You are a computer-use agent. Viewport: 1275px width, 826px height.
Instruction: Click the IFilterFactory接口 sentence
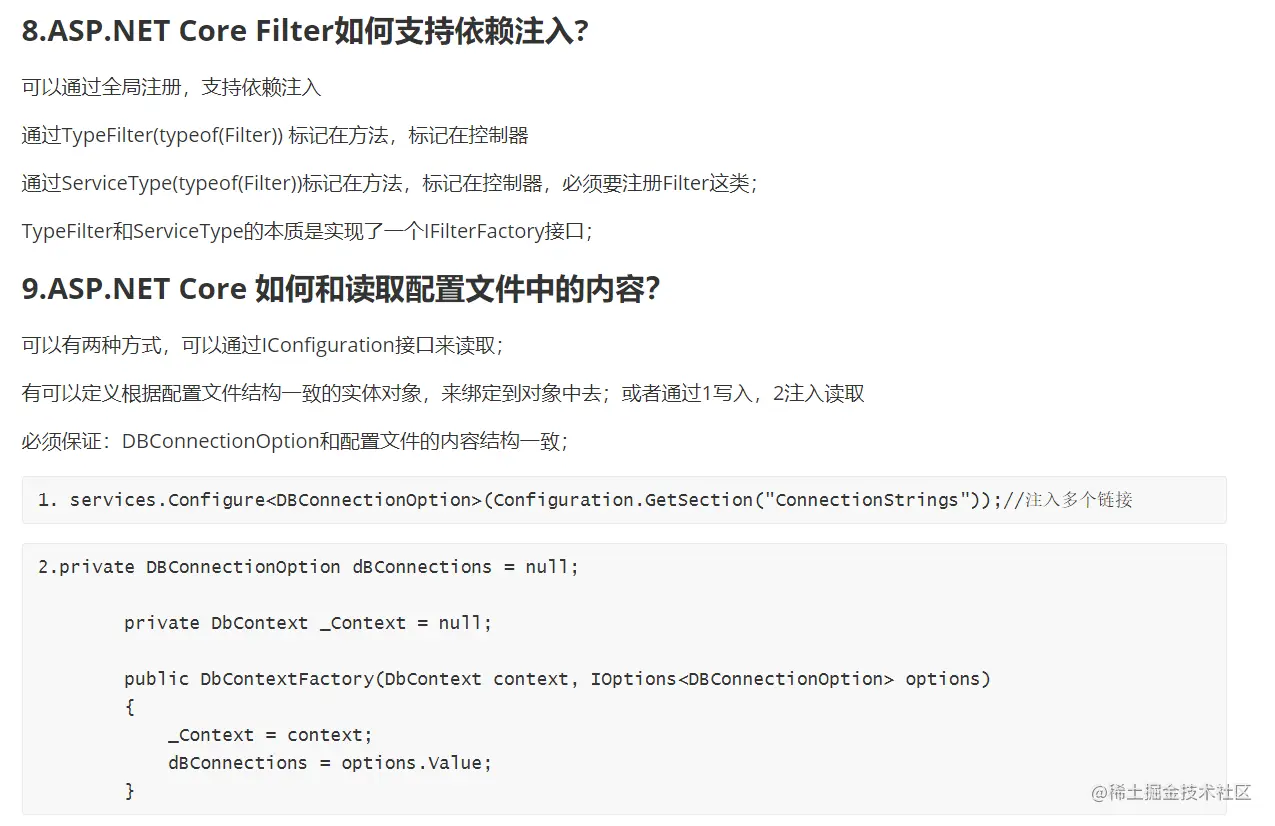[x=308, y=231]
